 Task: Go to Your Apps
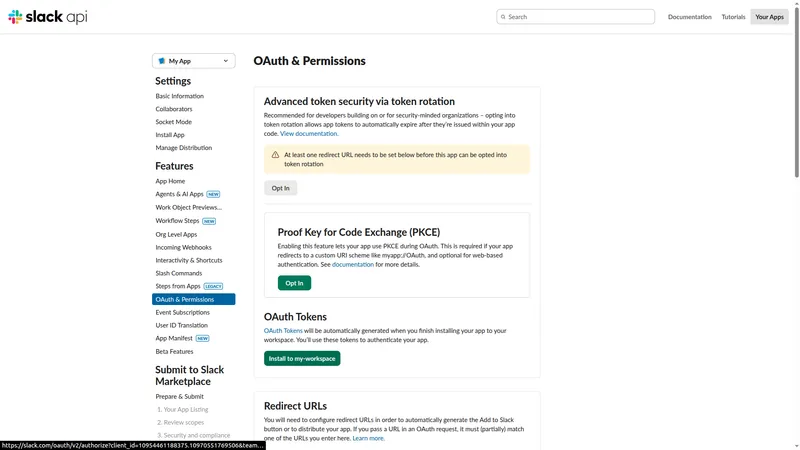point(769,17)
